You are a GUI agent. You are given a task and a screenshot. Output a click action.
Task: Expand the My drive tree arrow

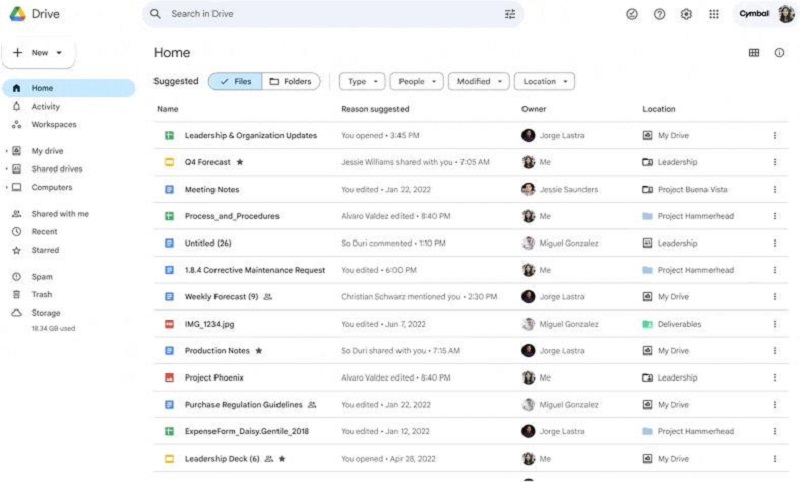(x=7, y=151)
